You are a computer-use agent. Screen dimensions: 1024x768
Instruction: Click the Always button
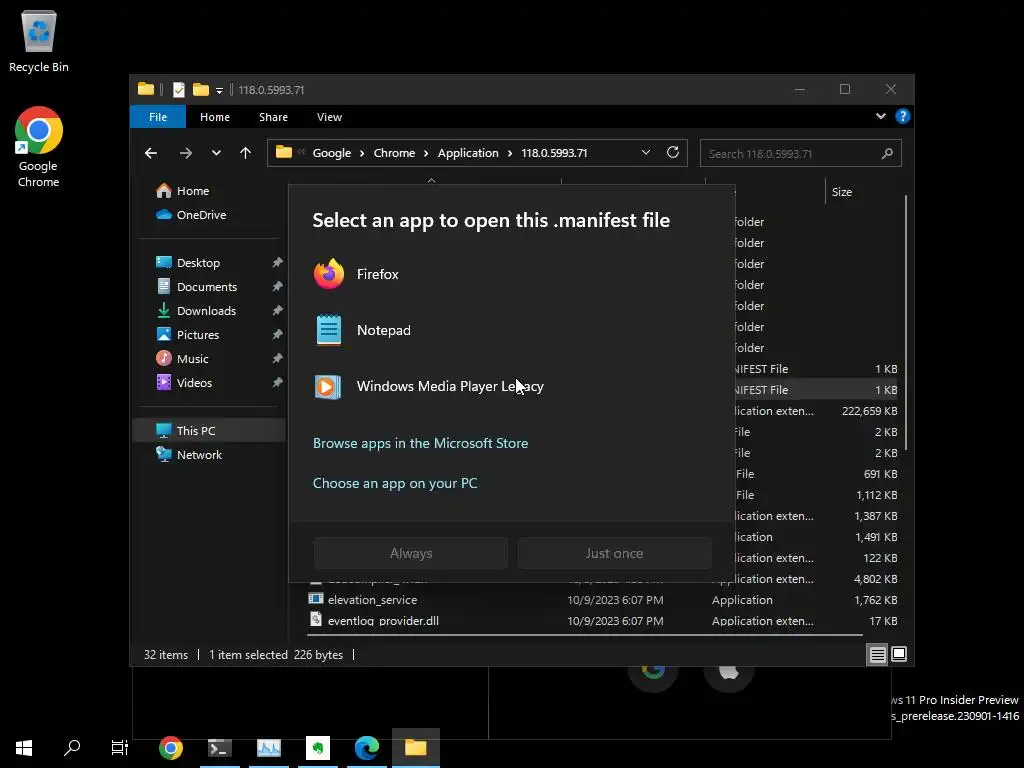[411, 553]
